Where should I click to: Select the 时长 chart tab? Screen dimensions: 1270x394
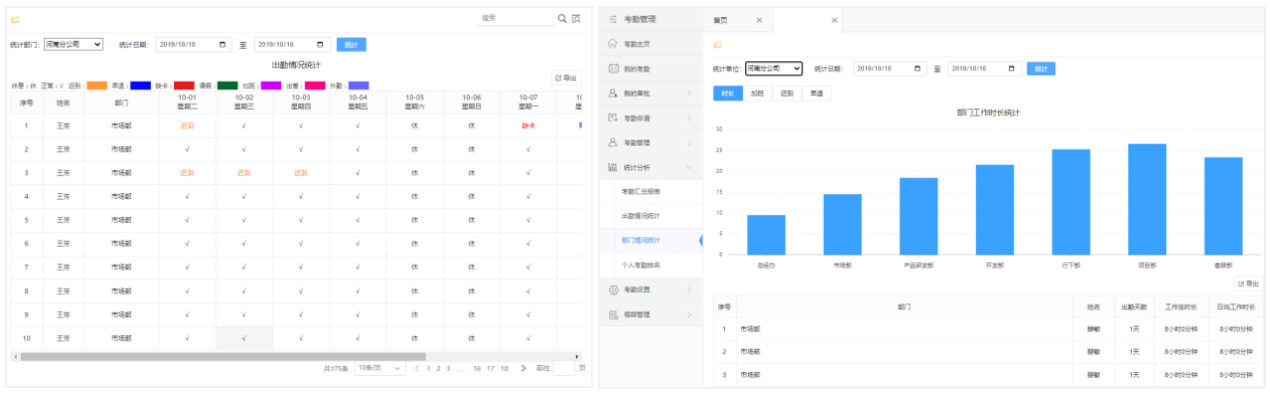point(727,93)
